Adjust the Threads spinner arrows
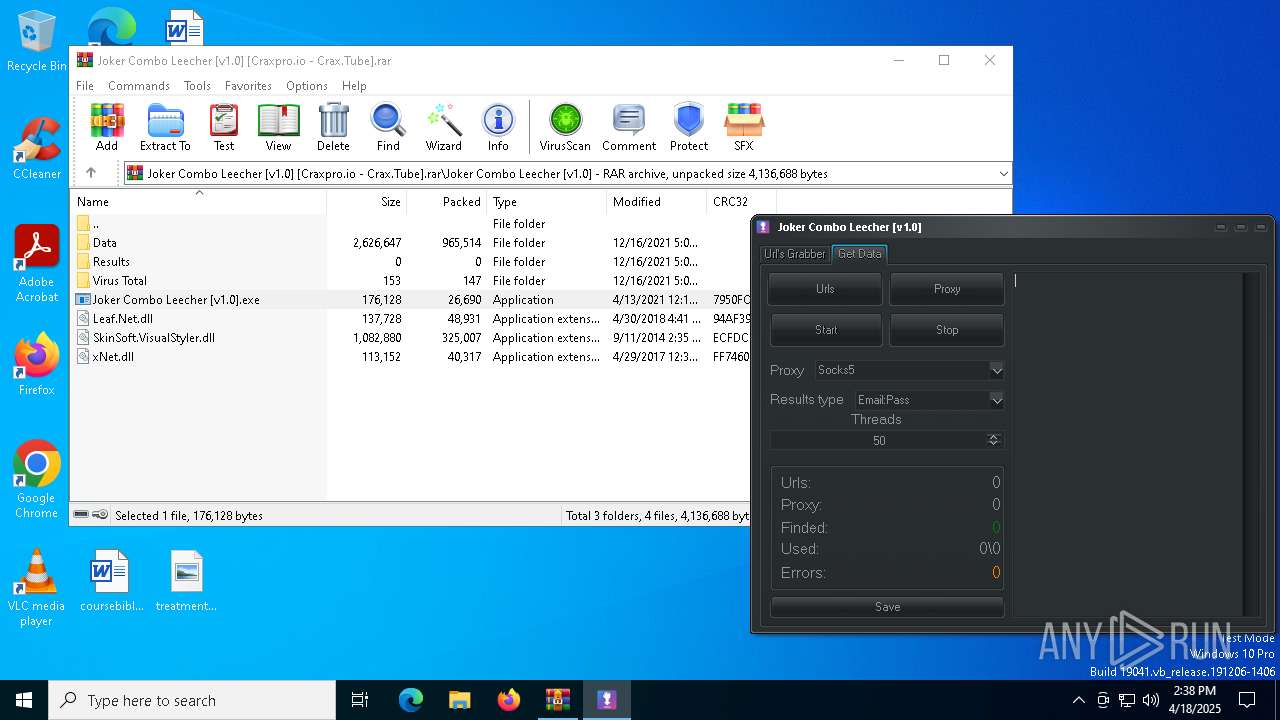The image size is (1280, 720). click(x=993, y=440)
